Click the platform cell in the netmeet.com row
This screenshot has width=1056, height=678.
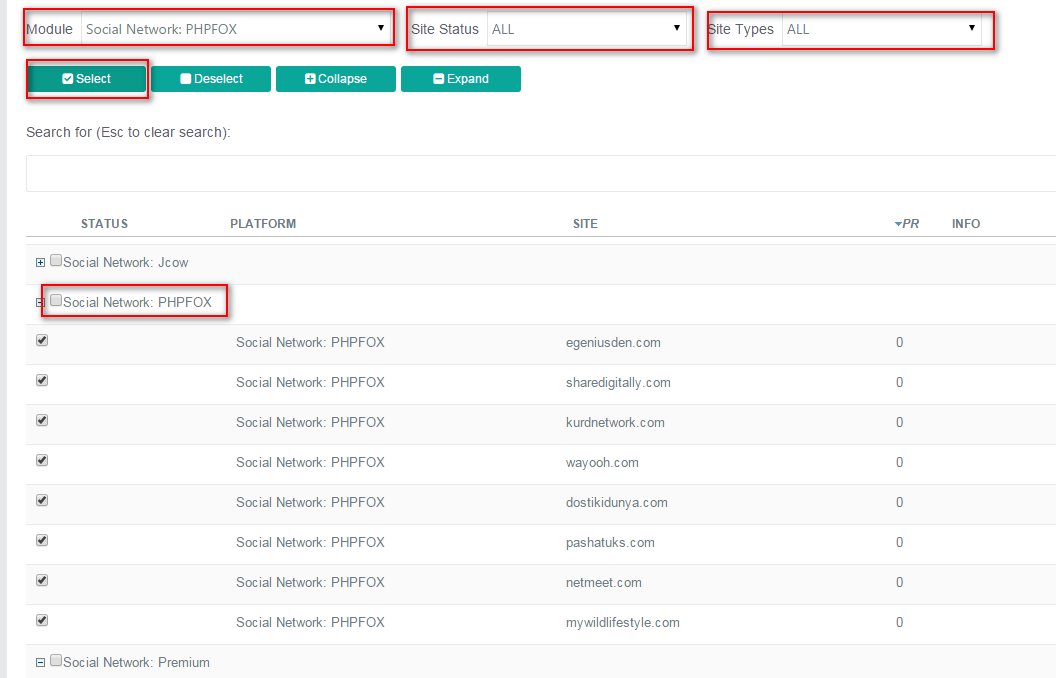(x=310, y=582)
